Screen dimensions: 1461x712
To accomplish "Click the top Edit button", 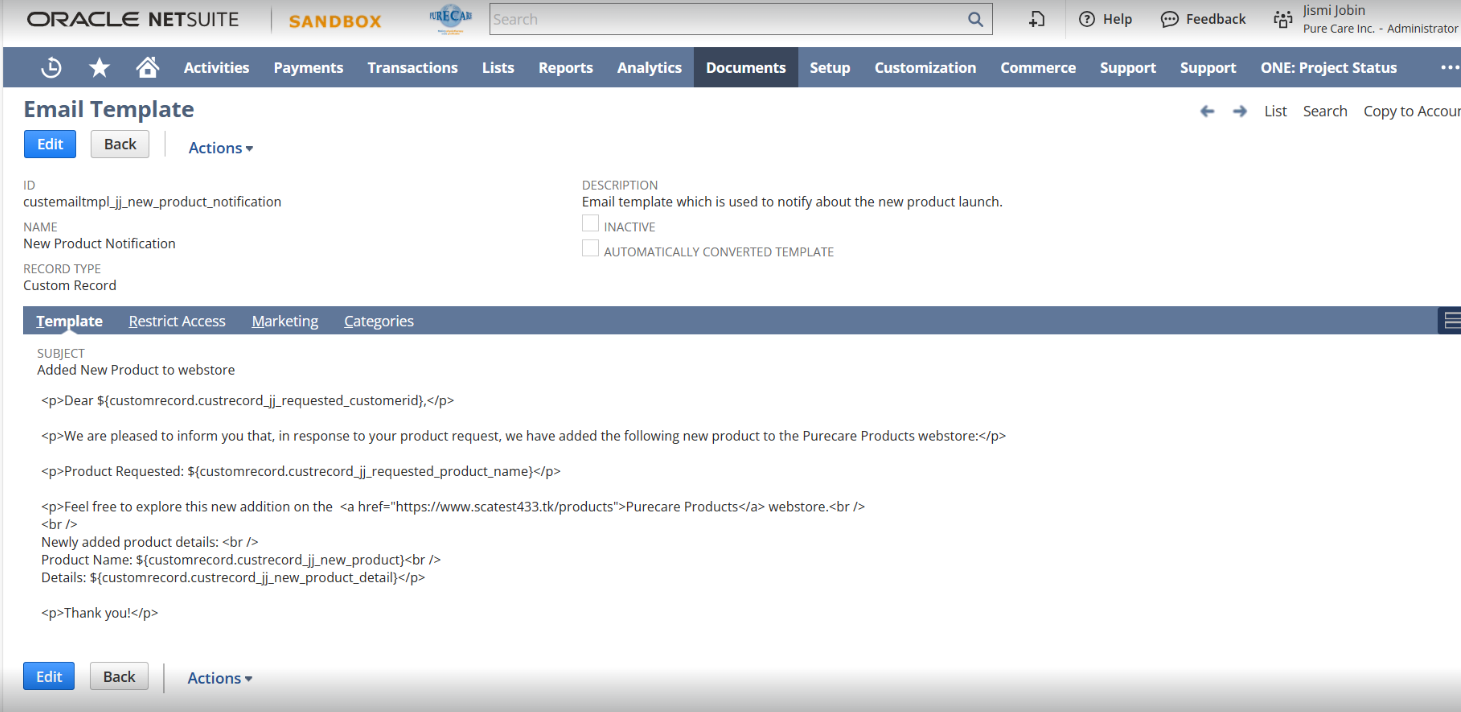I will [x=50, y=144].
